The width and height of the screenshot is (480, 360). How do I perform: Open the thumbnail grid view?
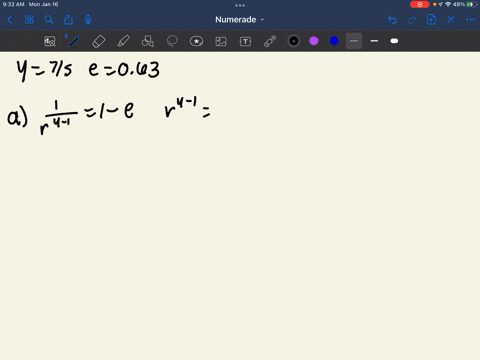(29, 20)
